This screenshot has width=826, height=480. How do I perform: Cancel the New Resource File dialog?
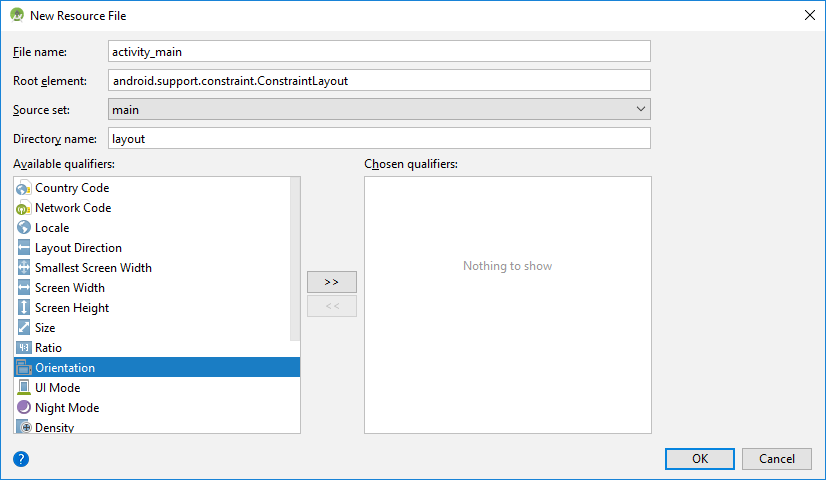pos(776,459)
